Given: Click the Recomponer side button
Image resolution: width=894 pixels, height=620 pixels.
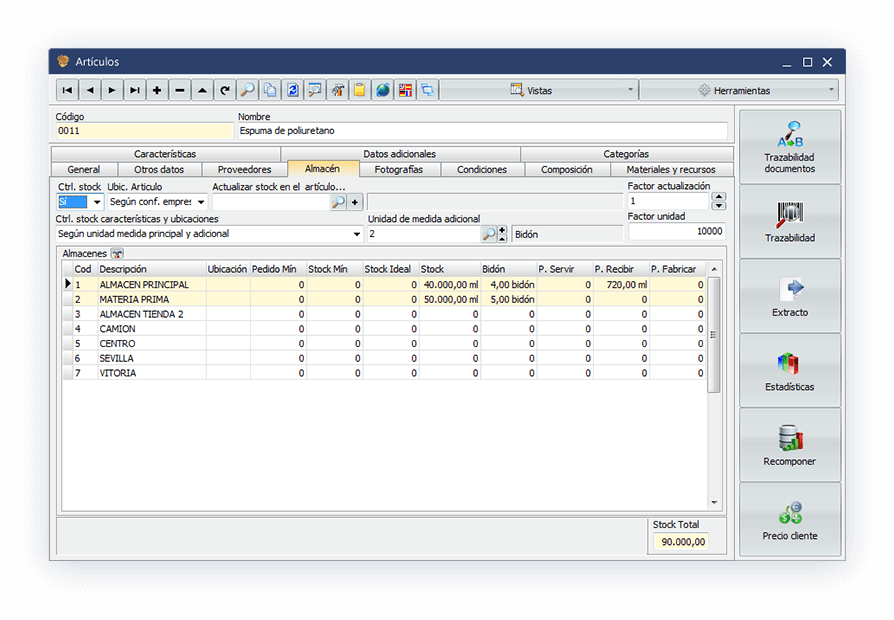Looking at the screenshot, I should [789, 445].
